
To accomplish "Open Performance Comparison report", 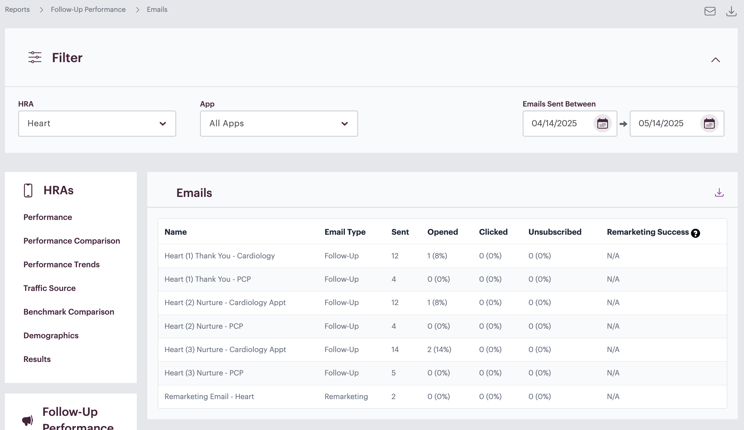I will [x=72, y=241].
